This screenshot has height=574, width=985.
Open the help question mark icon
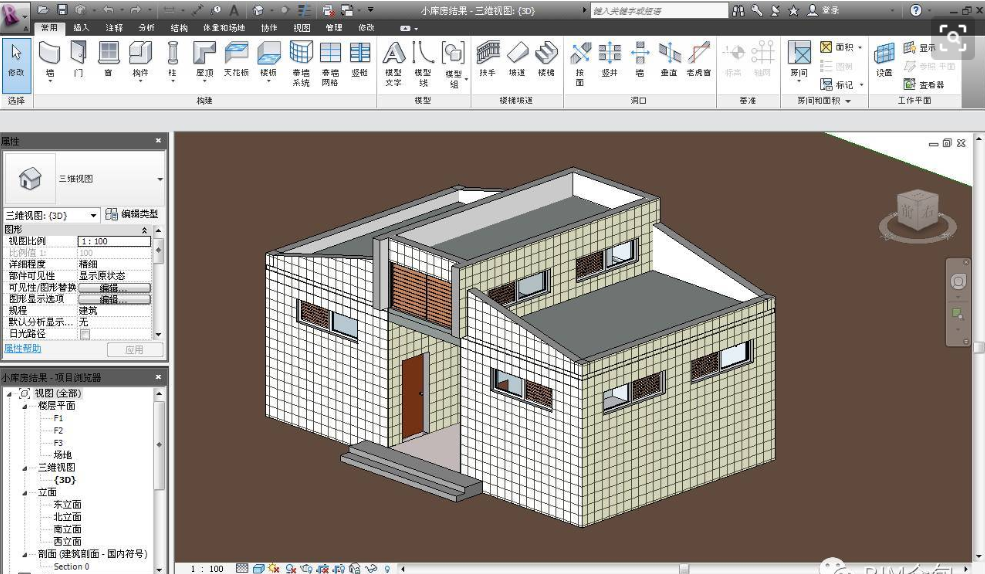[916, 10]
